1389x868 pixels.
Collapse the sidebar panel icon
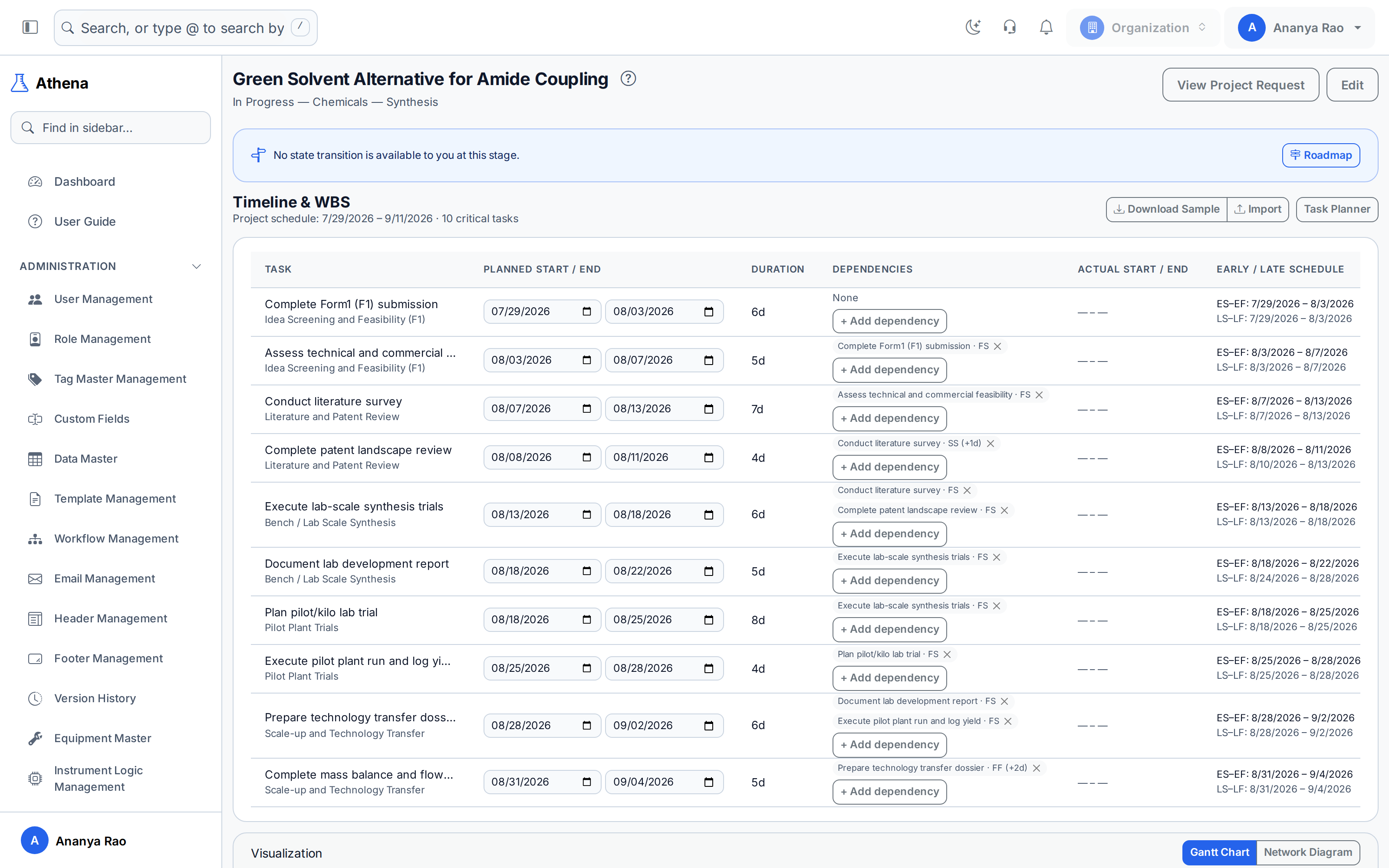coord(30,27)
